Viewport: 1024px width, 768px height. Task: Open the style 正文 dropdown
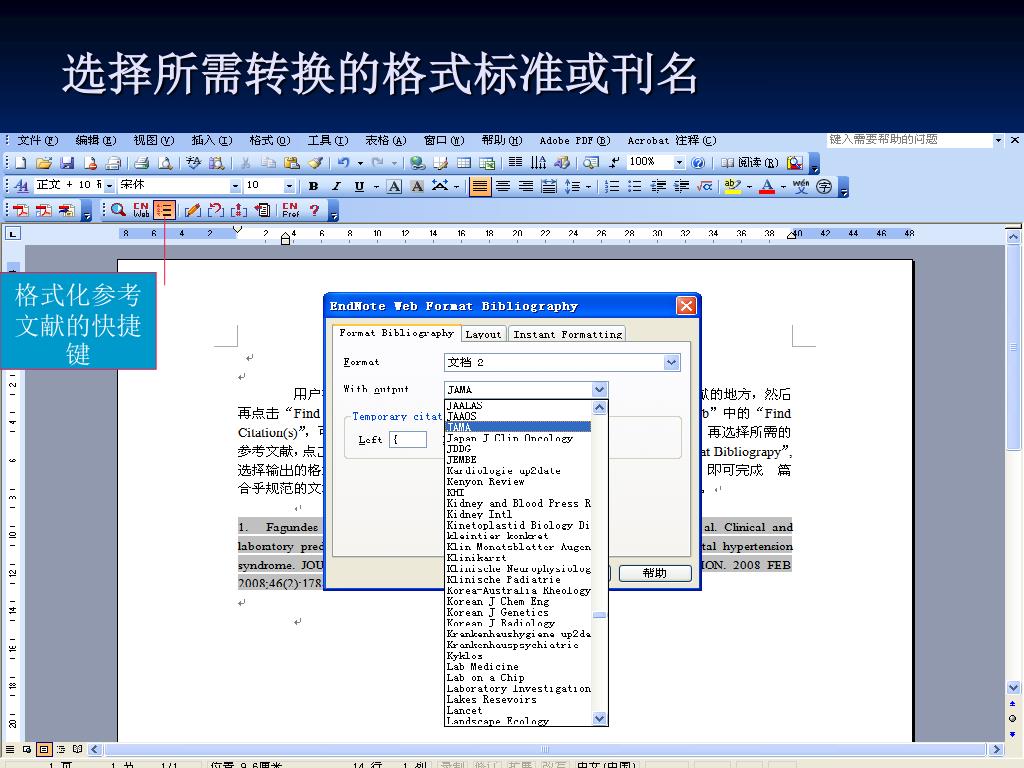click(109, 186)
